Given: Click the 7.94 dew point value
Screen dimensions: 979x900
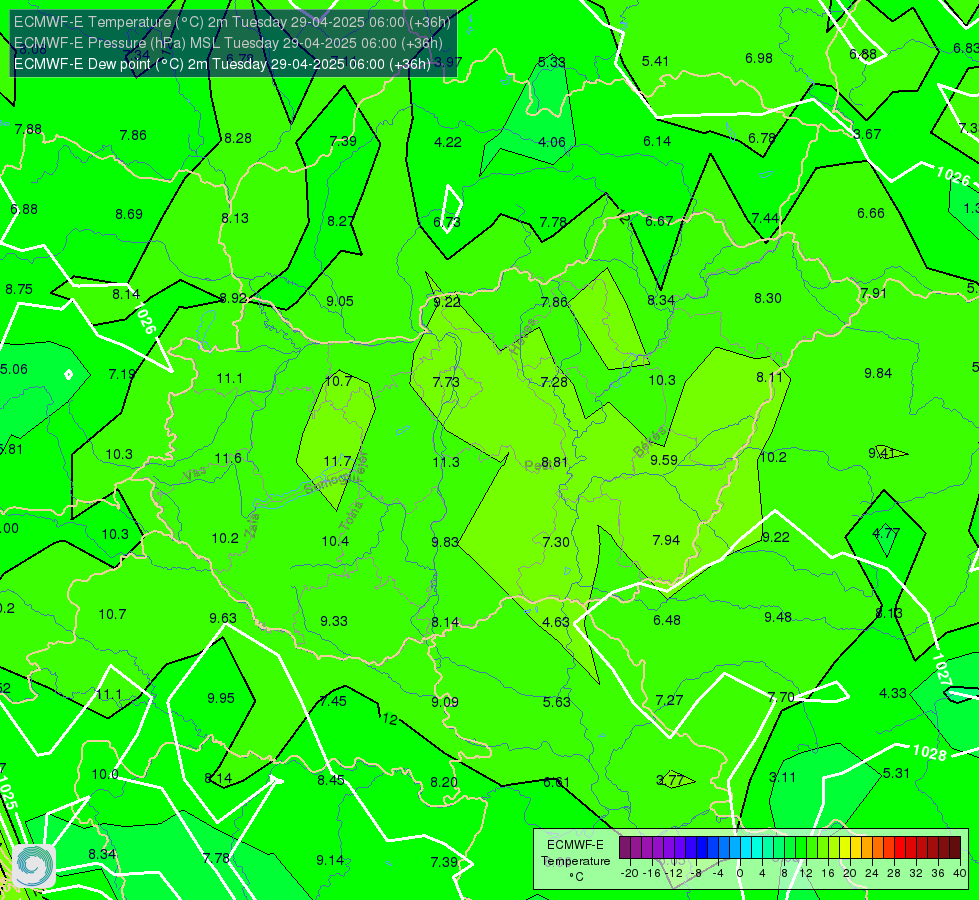Looking at the screenshot, I should [x=666, y=540].
